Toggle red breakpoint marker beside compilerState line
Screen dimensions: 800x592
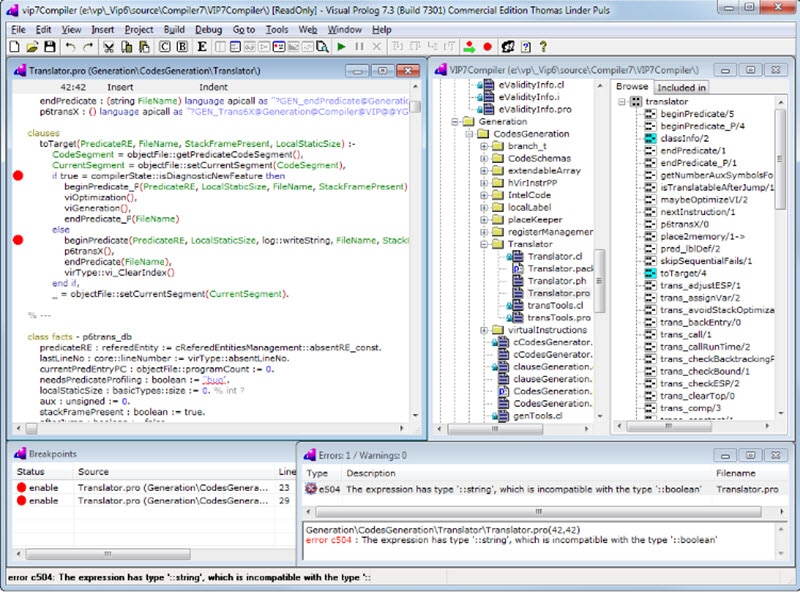coord(18,176)
